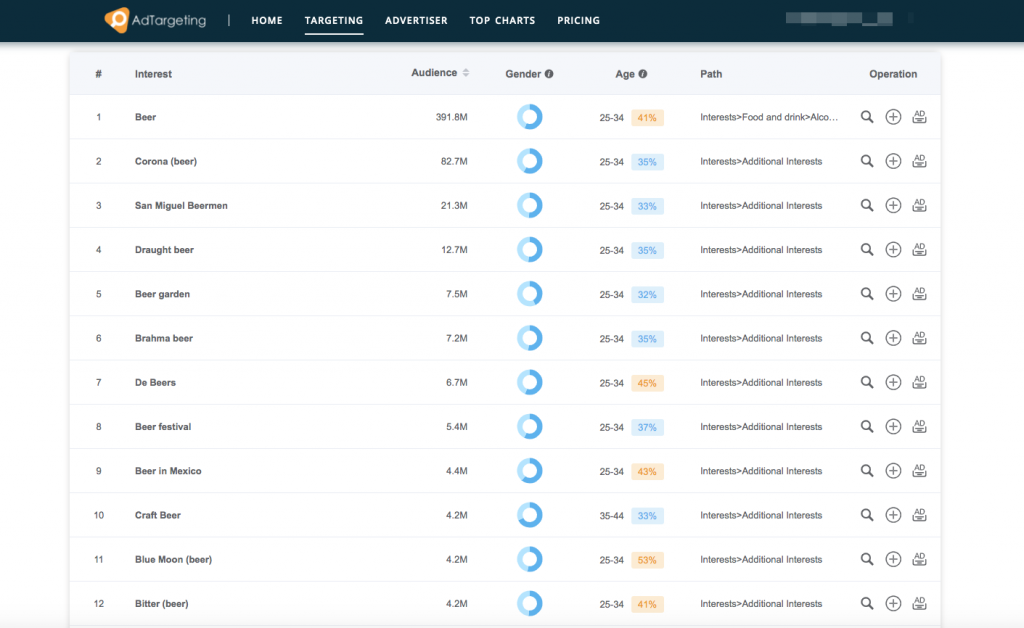1024x628 pixels.
Task: Click the 391.8M audience value
Action: tap(451, 118)
